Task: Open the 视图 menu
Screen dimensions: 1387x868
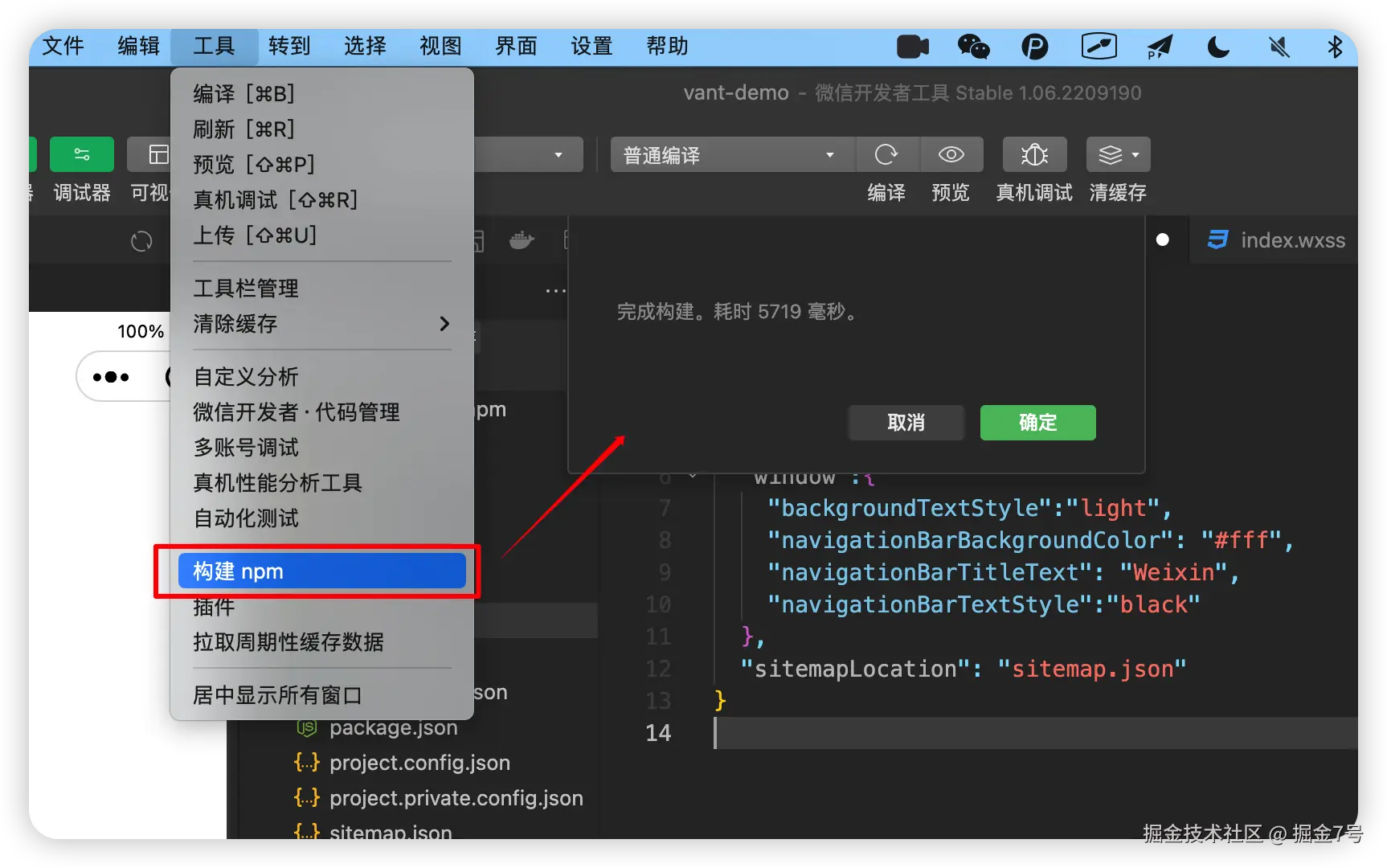Action: (440, 47)
